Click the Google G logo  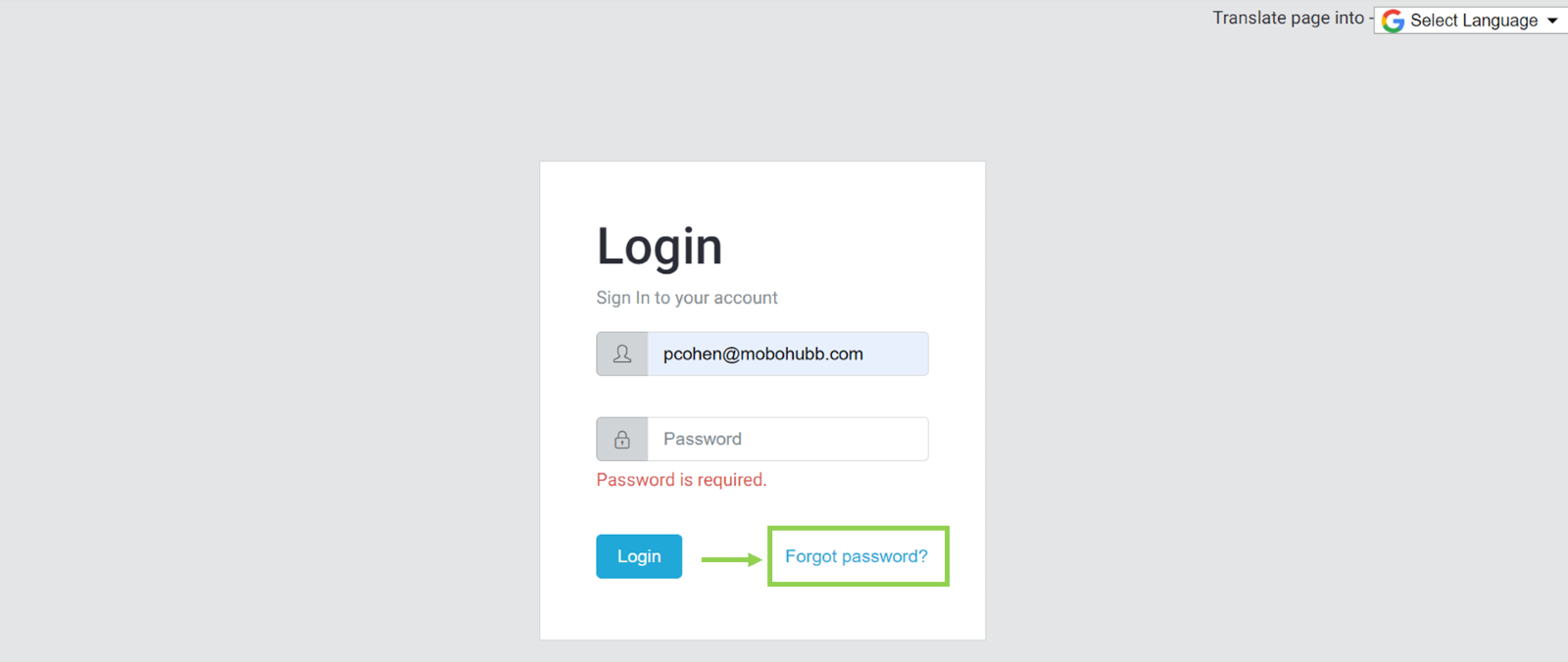coord(1393,21)
